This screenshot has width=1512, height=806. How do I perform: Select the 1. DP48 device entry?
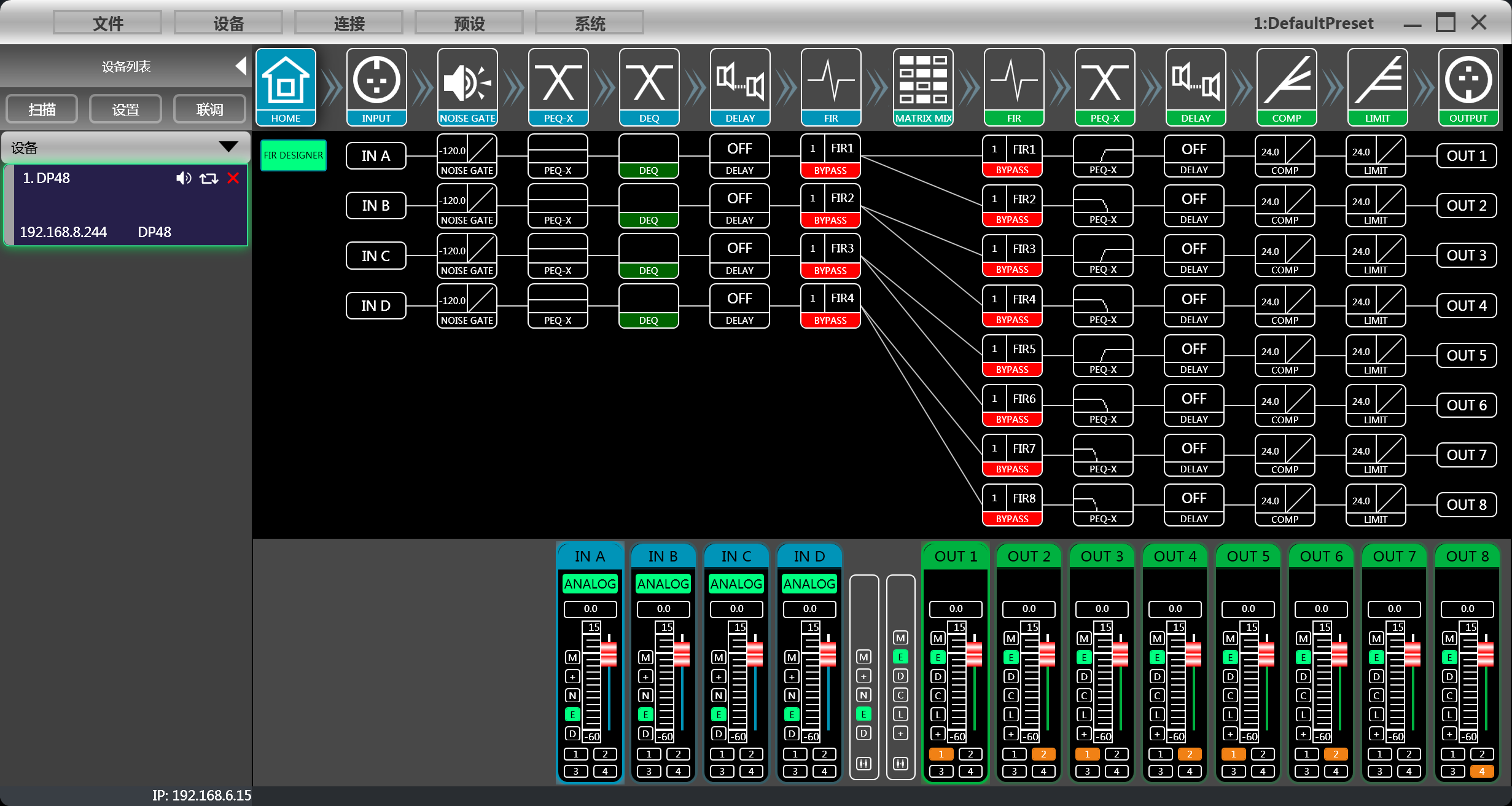(x=127, y=205)
